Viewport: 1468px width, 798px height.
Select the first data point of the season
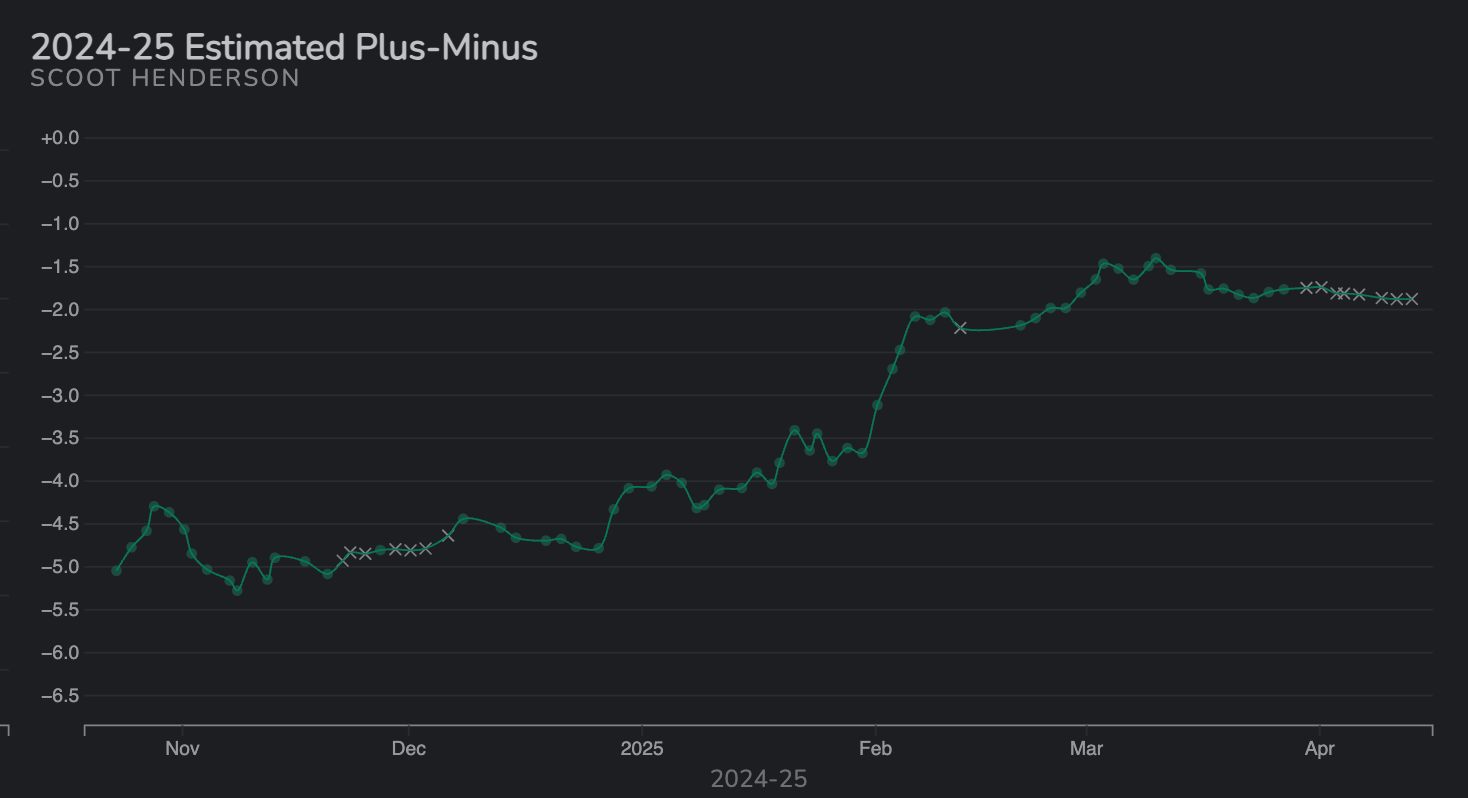point(116,571)
